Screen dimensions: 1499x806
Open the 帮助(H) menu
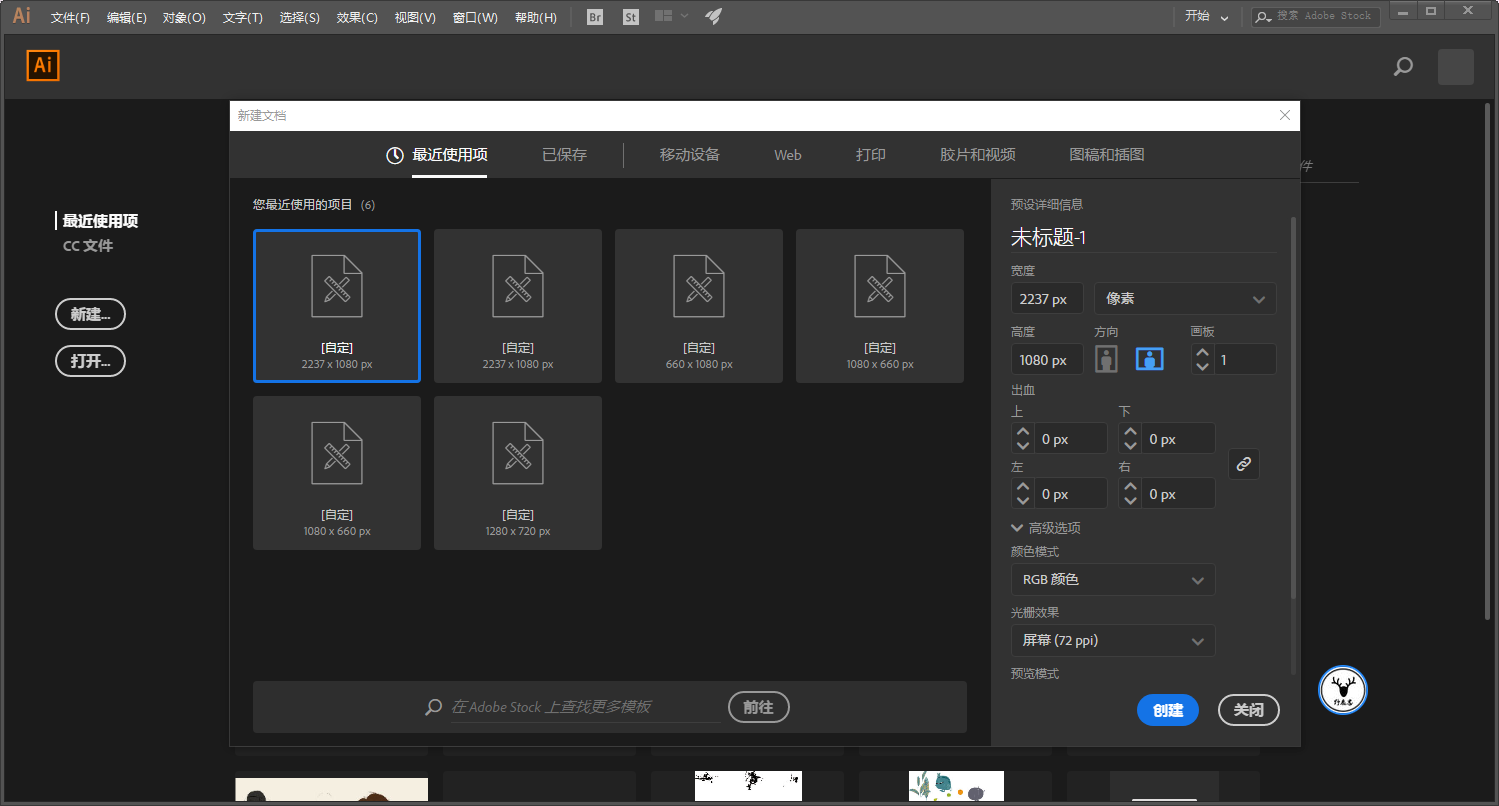click(535, 17)
